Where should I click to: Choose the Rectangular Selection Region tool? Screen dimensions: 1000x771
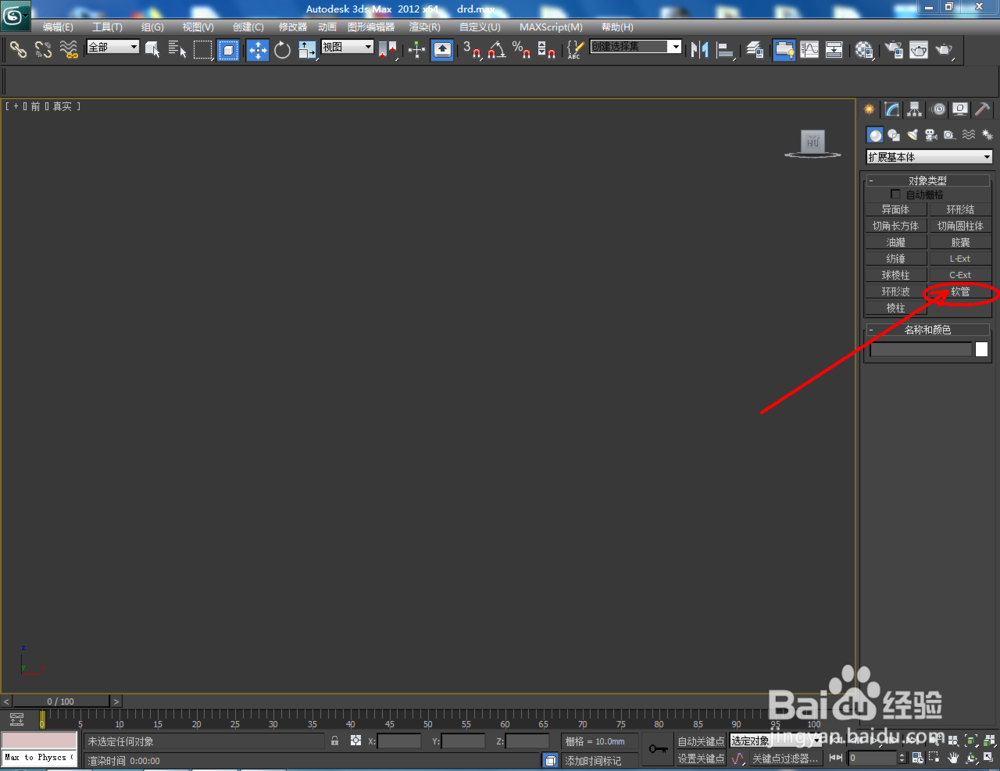[203, 50]
